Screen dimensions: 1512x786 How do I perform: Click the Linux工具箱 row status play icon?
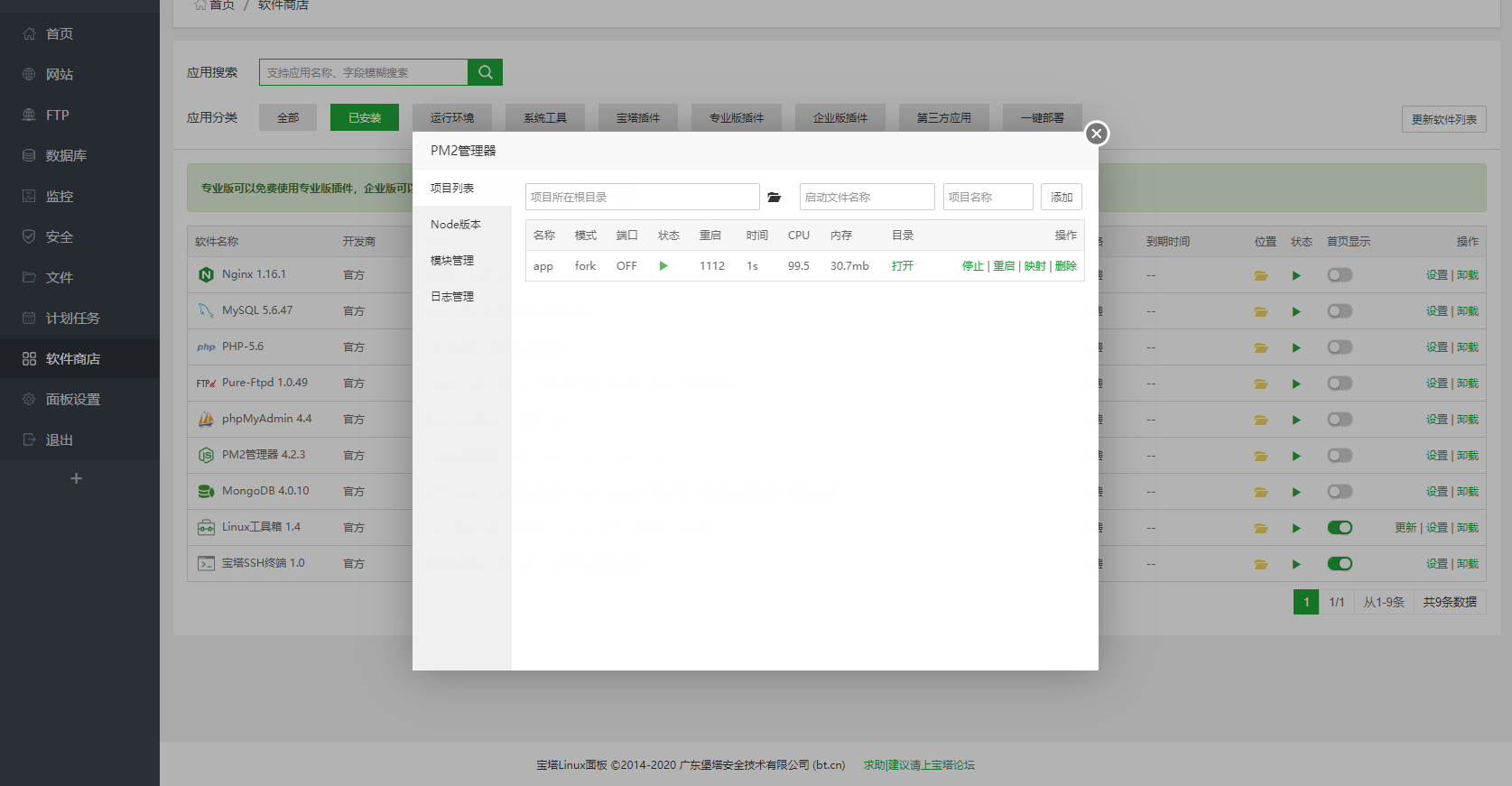(1296, 528)
